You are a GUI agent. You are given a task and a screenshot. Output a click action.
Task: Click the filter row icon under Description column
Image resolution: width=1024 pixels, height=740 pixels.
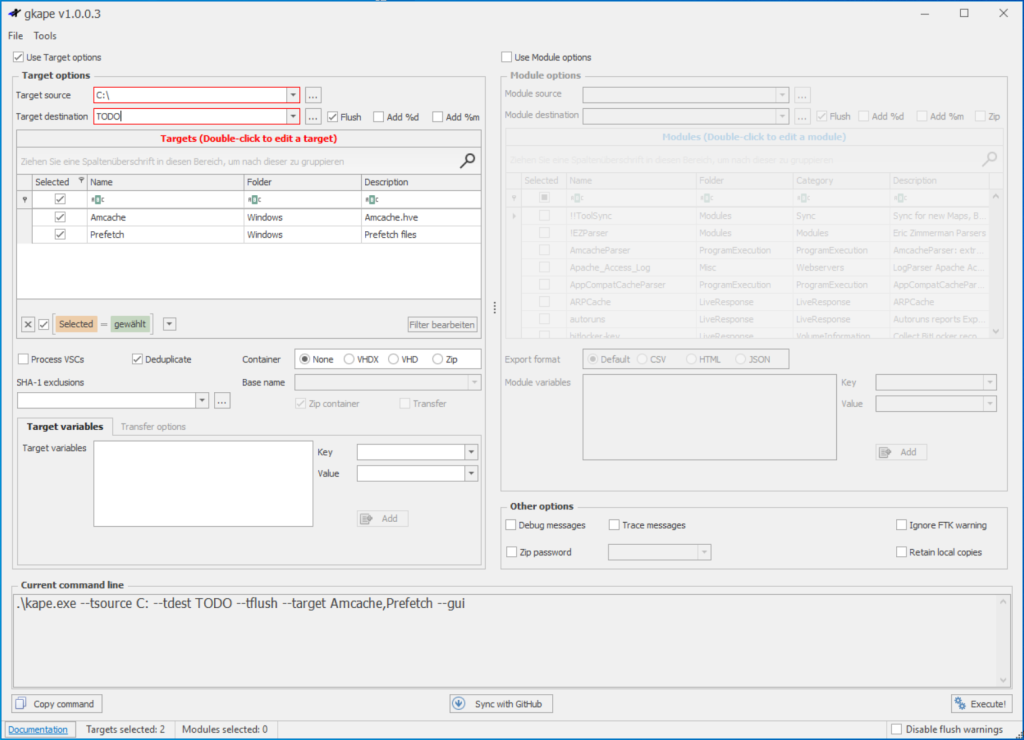click(372, 199)
